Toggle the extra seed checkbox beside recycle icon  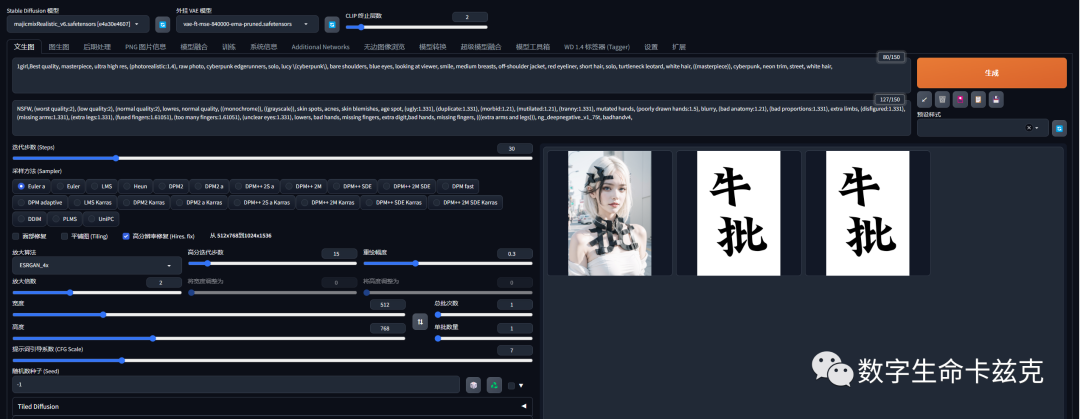point(511,385)
